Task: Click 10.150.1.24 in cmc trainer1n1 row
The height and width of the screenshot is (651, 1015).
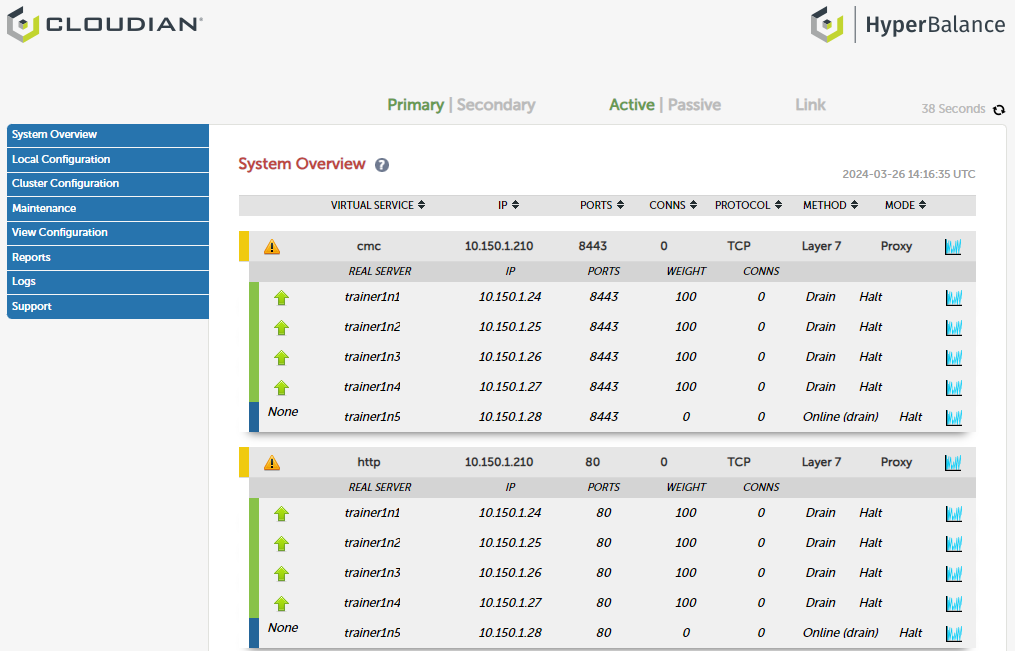Action: (x=509, y=297)
